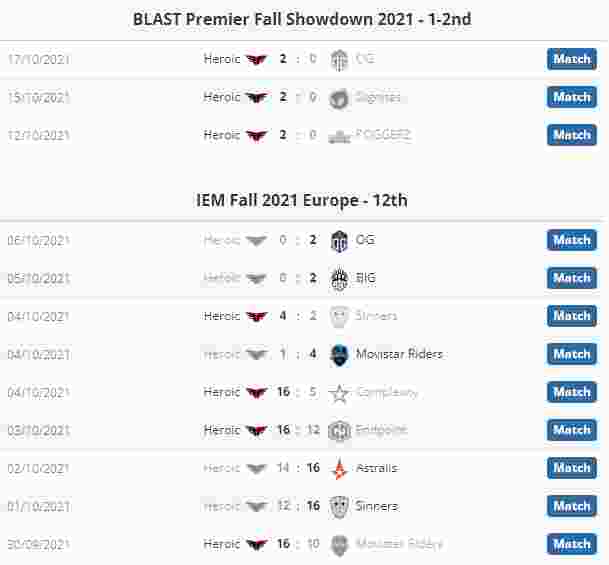Click the Astralis team name link
The image size is (609, 565).
point(377,468)
